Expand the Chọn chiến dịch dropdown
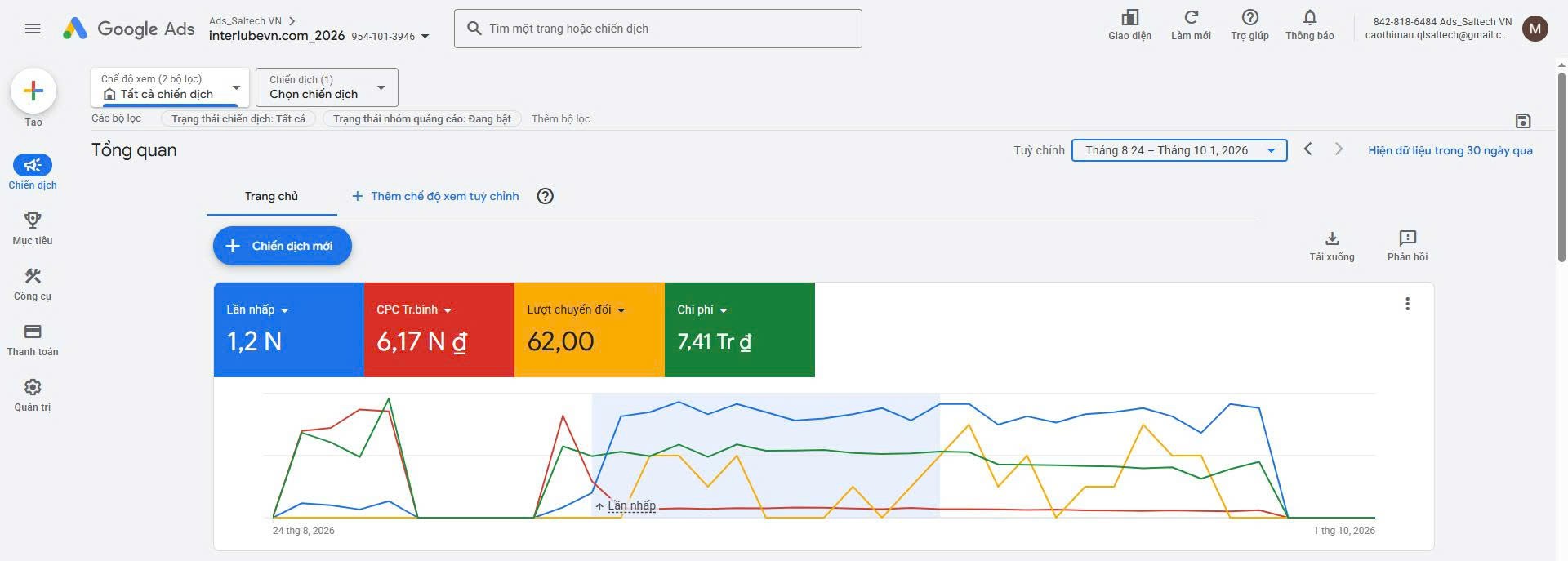 [327, 87]
